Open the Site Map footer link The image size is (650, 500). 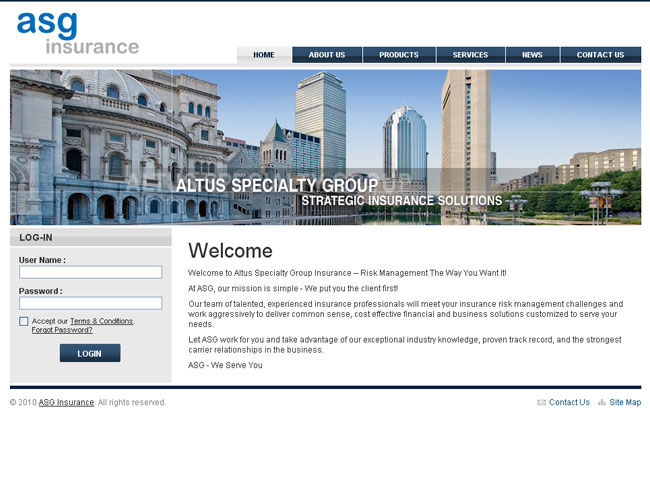pos(625,403)
